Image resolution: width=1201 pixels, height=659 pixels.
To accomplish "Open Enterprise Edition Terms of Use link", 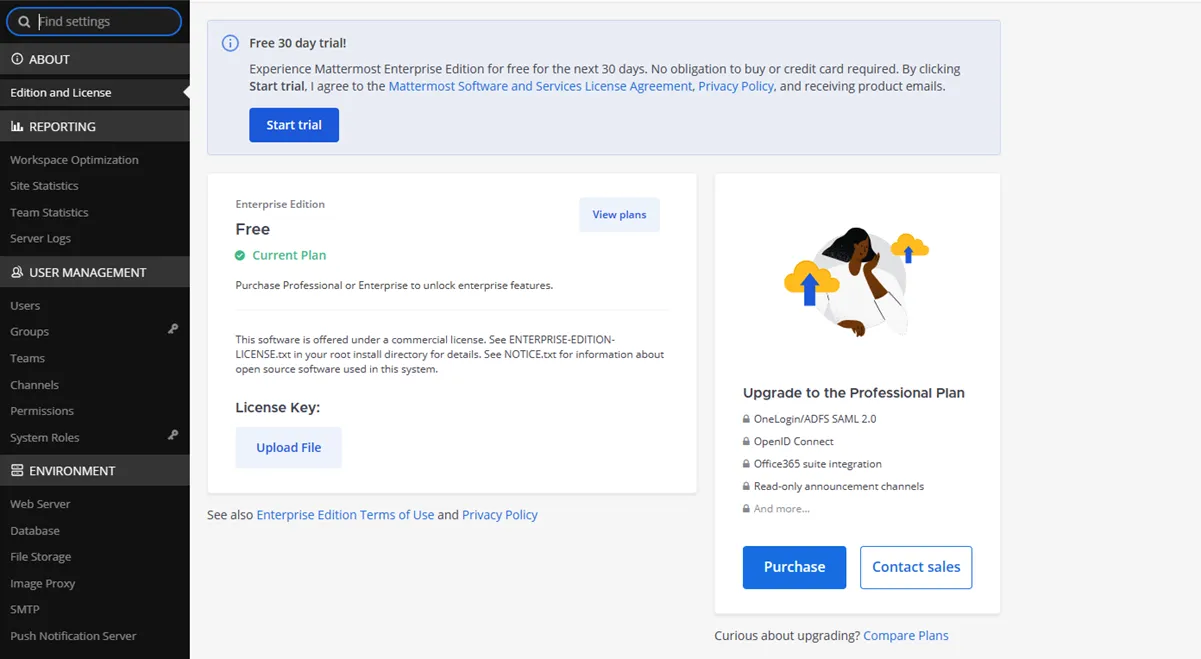I will [345, 515].
